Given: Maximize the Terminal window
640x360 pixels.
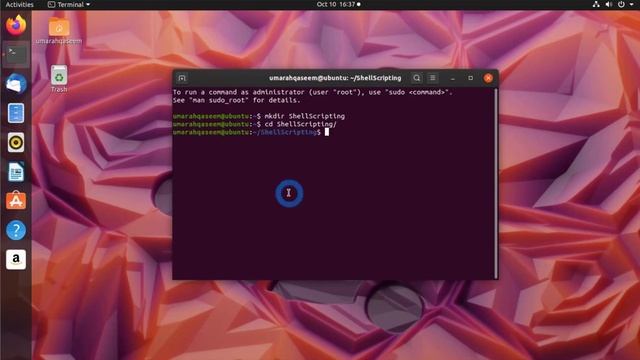Looking at the screenshot, I should click(471, 78).
